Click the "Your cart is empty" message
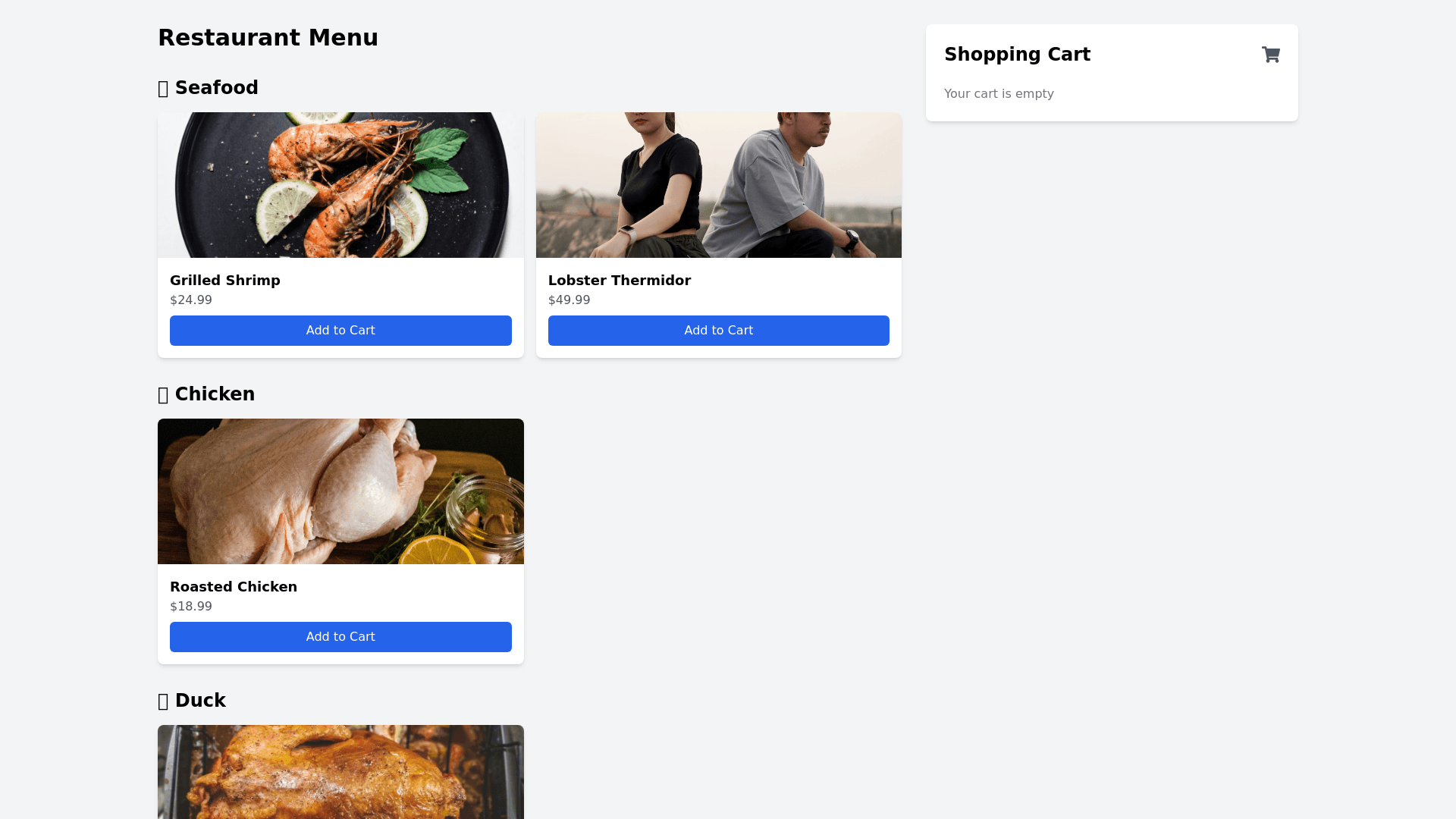Image resolution: width=1456 pixels, height=819 pixels. [x=999, y=94]
